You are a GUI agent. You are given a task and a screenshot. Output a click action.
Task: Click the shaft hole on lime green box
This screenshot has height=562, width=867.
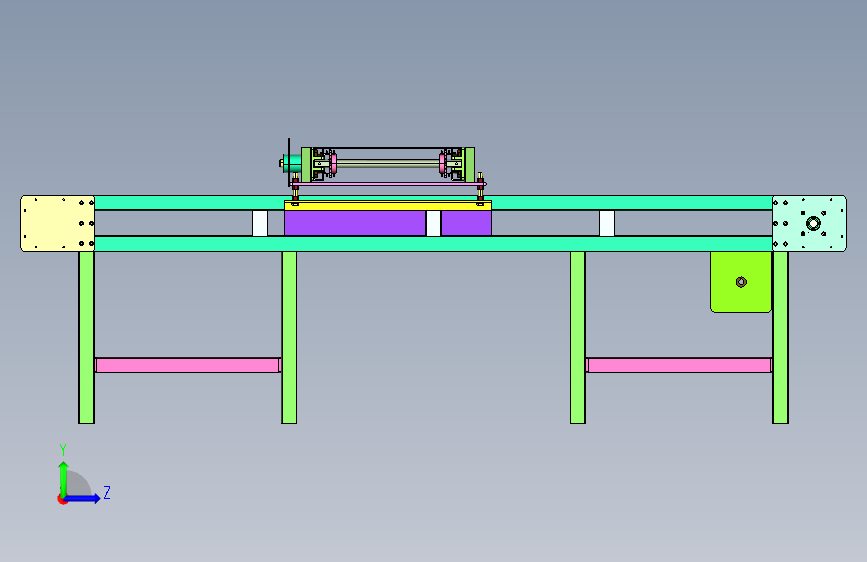click(x=741, y=282)
